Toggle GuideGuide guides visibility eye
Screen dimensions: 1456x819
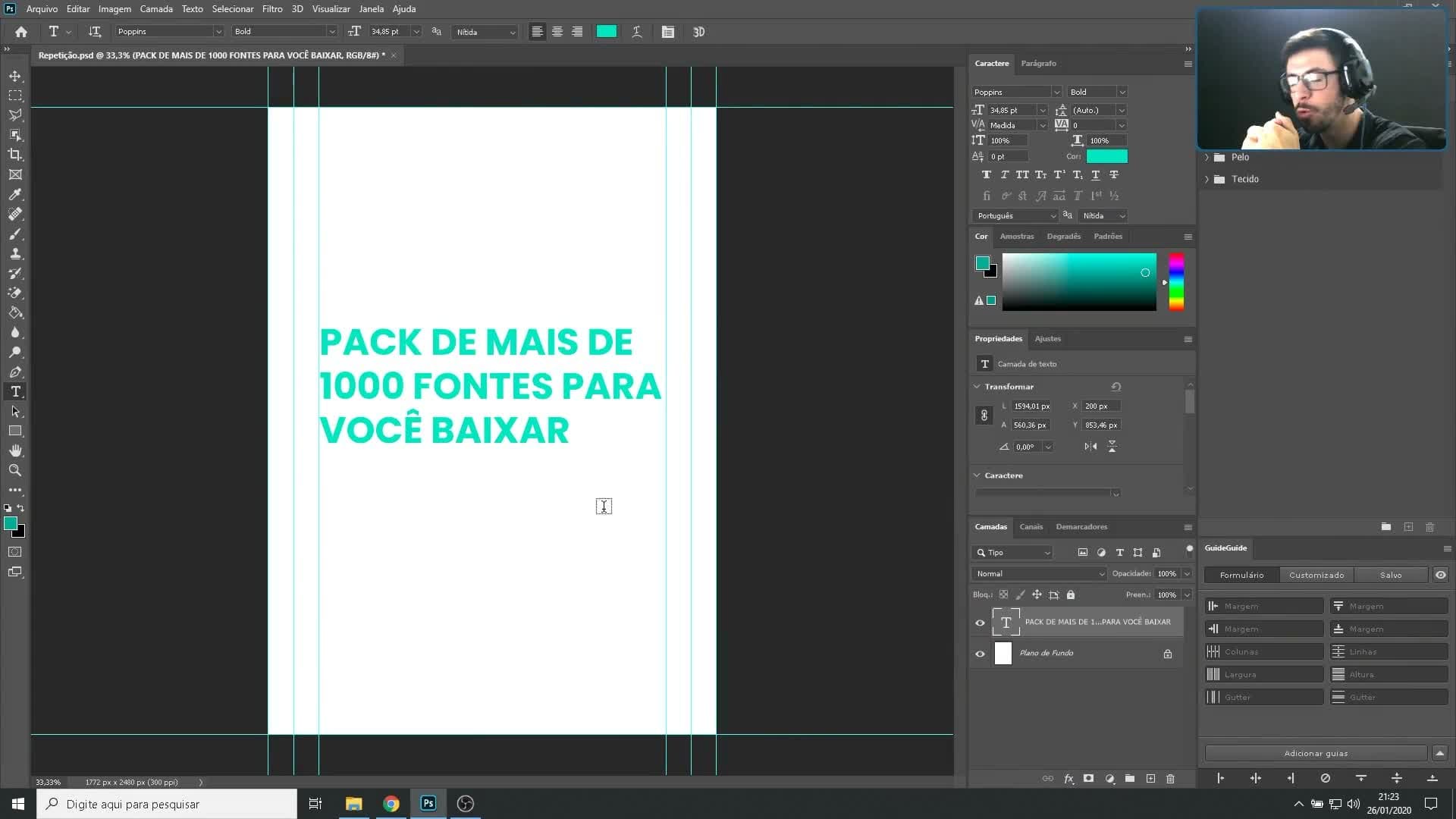1441,576
